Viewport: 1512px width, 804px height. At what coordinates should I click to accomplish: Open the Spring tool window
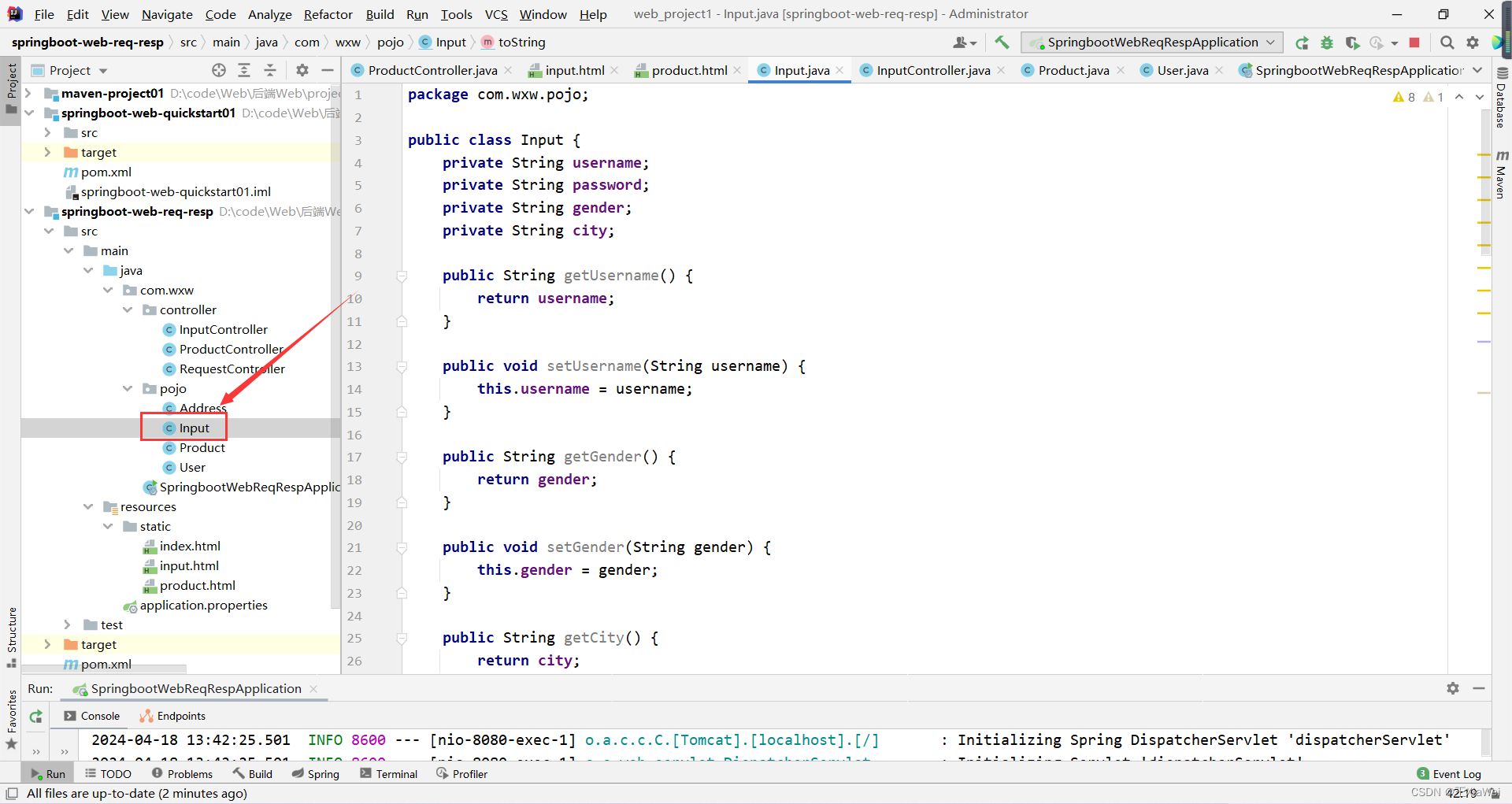pyautogui.click(x=316, y=774)
